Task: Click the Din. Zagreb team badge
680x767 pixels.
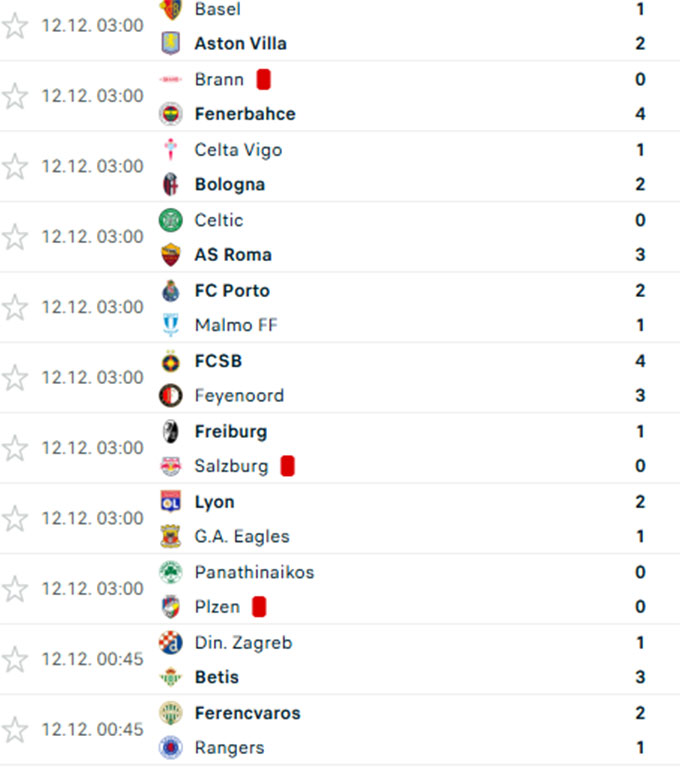Action: pos(171,643)
